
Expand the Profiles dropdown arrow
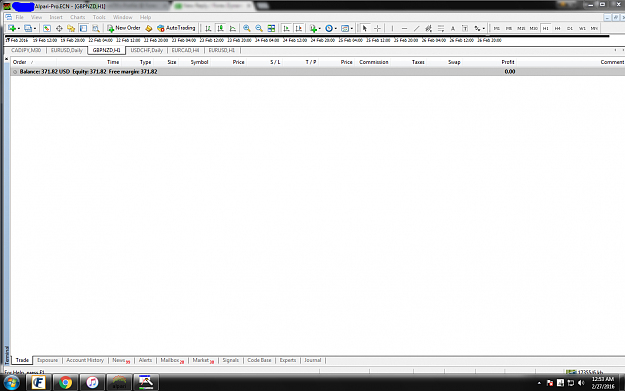(35, 28)
